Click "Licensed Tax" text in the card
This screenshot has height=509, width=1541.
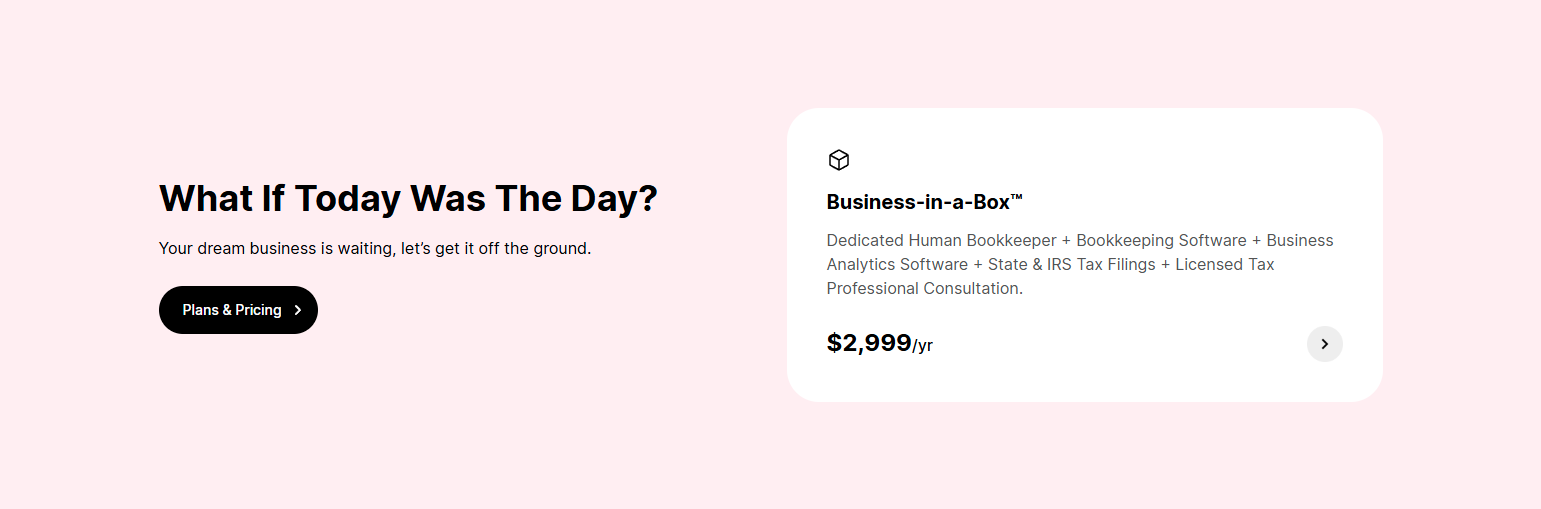pyautogui.click(x=1224, y=265)
